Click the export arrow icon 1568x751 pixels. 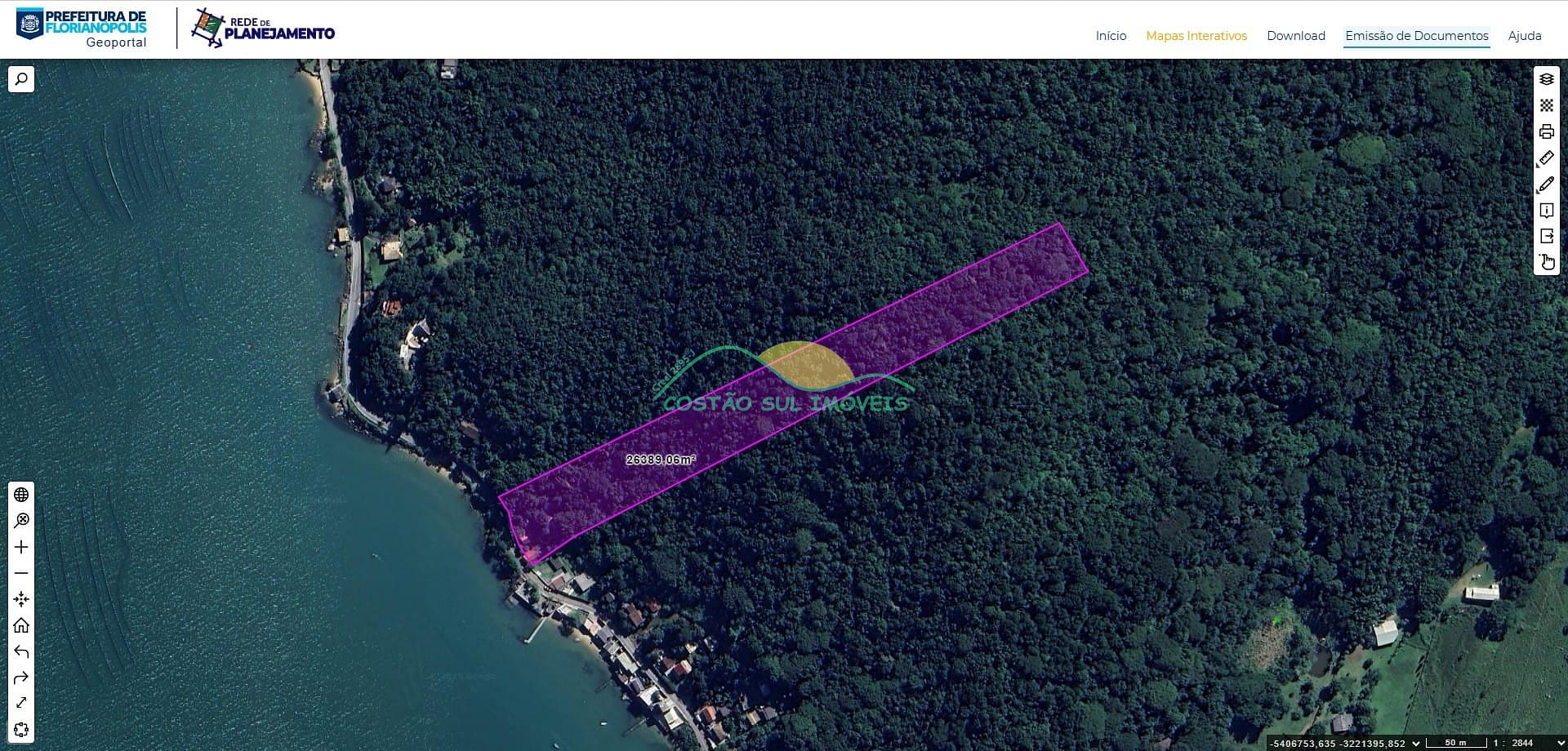[1546, 236]
